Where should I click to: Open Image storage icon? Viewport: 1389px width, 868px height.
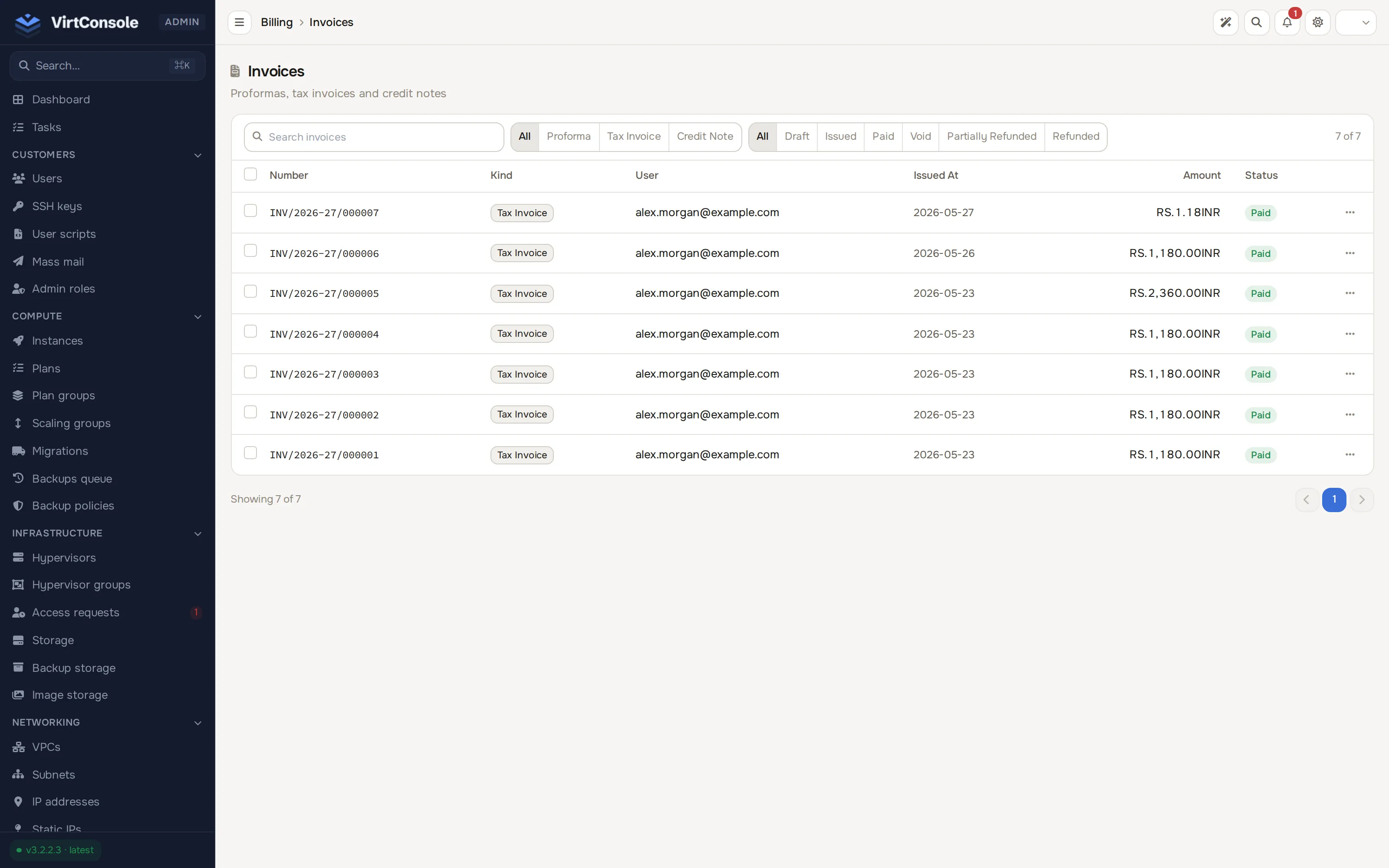coord(18,695)
